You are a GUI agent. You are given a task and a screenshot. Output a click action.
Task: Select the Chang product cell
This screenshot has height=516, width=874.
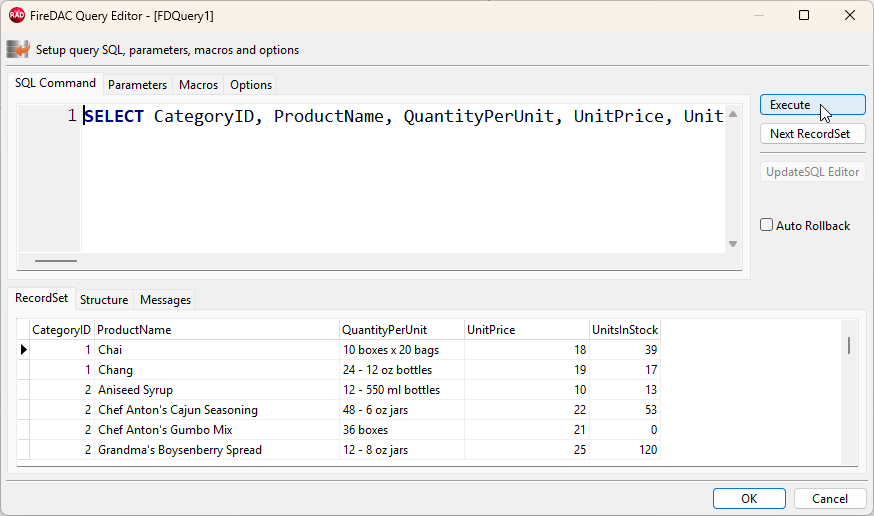(x=216, y=370)
